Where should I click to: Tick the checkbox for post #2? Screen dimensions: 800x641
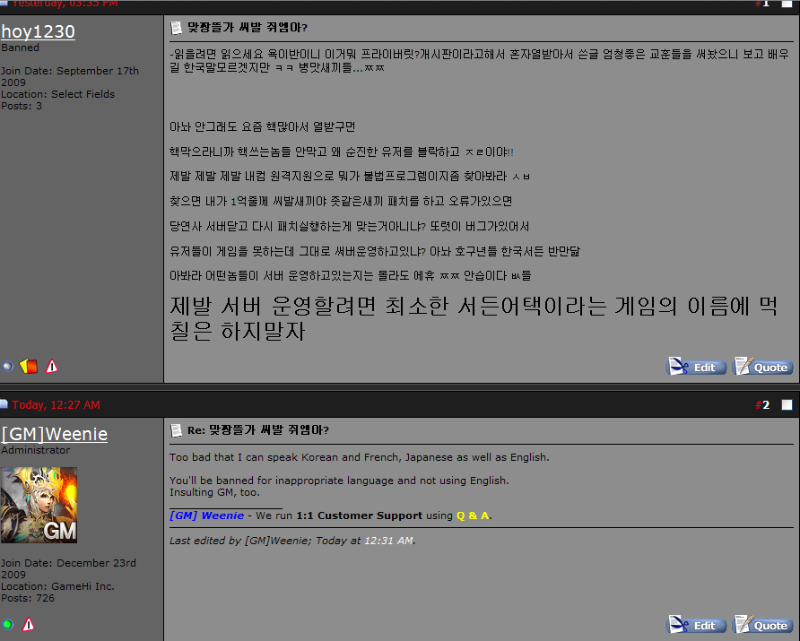click(x=787, y=405)
